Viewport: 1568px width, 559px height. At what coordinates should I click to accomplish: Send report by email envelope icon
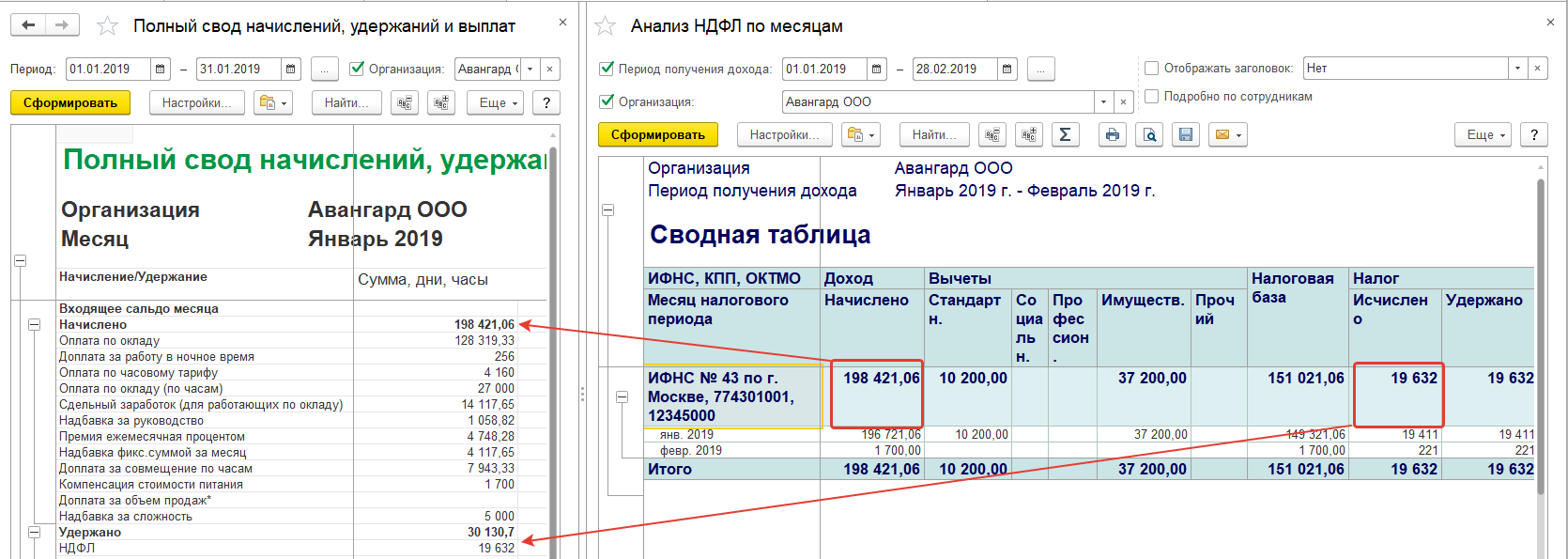tap(1222, 134)
